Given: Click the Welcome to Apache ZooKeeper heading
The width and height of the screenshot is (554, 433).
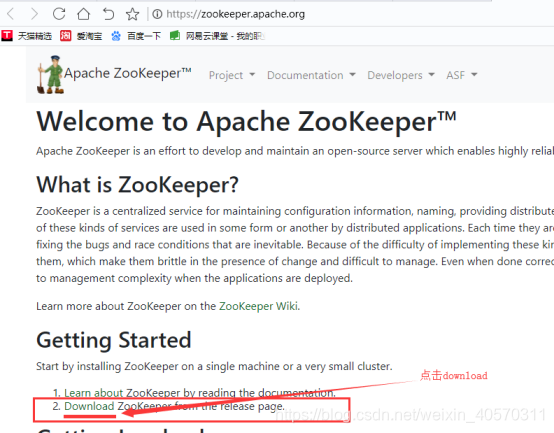Looking at the screenshot, I should [246, 121].
